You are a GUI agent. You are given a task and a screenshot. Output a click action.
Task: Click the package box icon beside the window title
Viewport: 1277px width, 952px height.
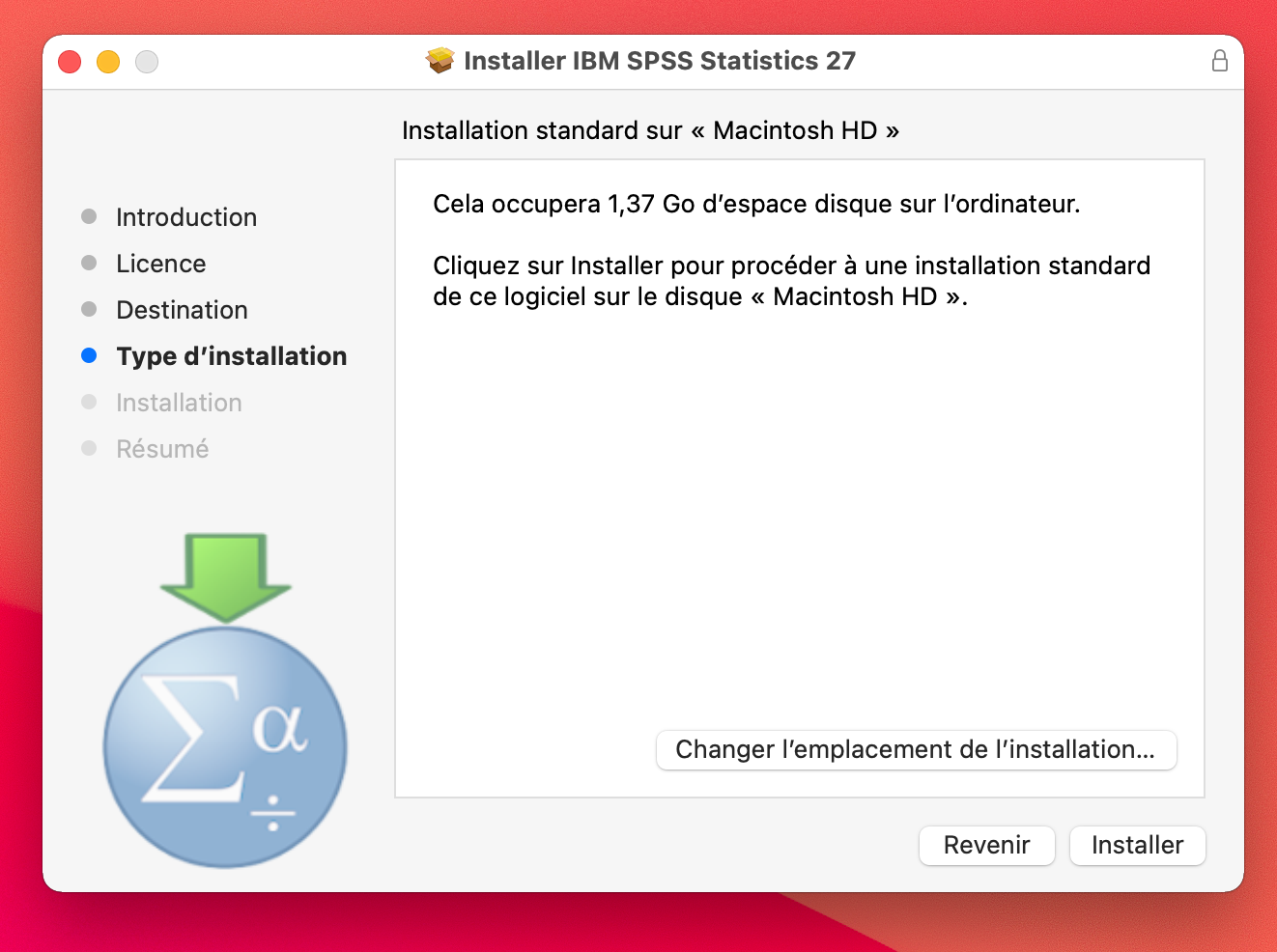coord(440,61)
